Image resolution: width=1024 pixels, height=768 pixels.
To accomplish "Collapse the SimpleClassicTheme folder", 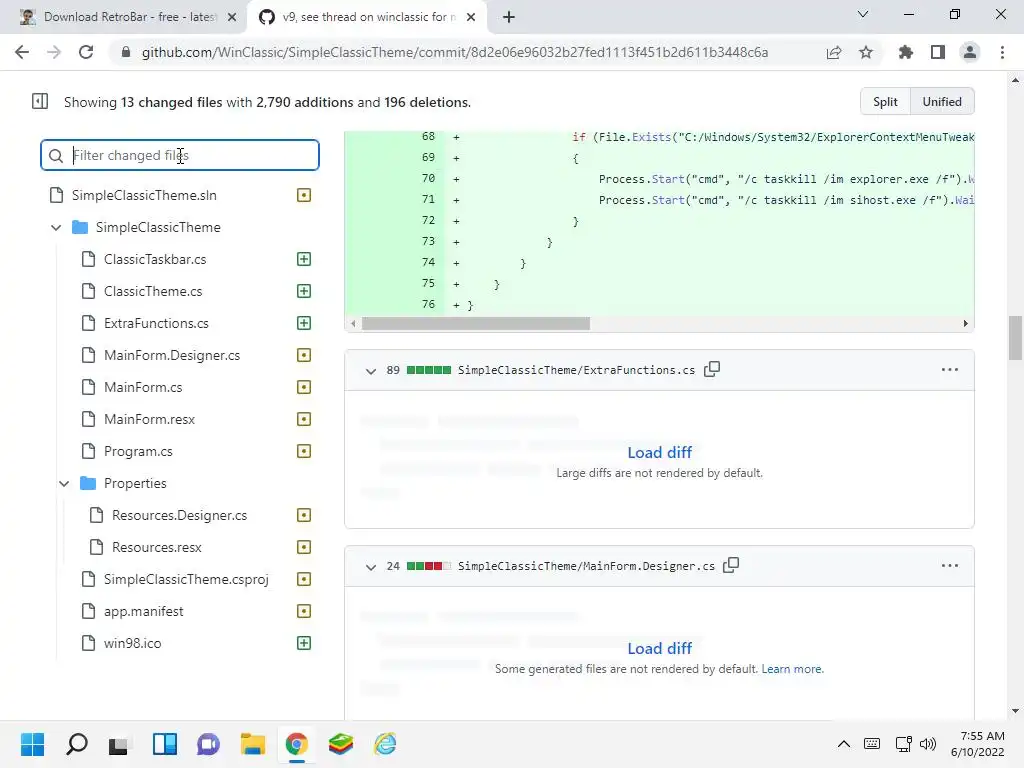I will click(56, 227).
